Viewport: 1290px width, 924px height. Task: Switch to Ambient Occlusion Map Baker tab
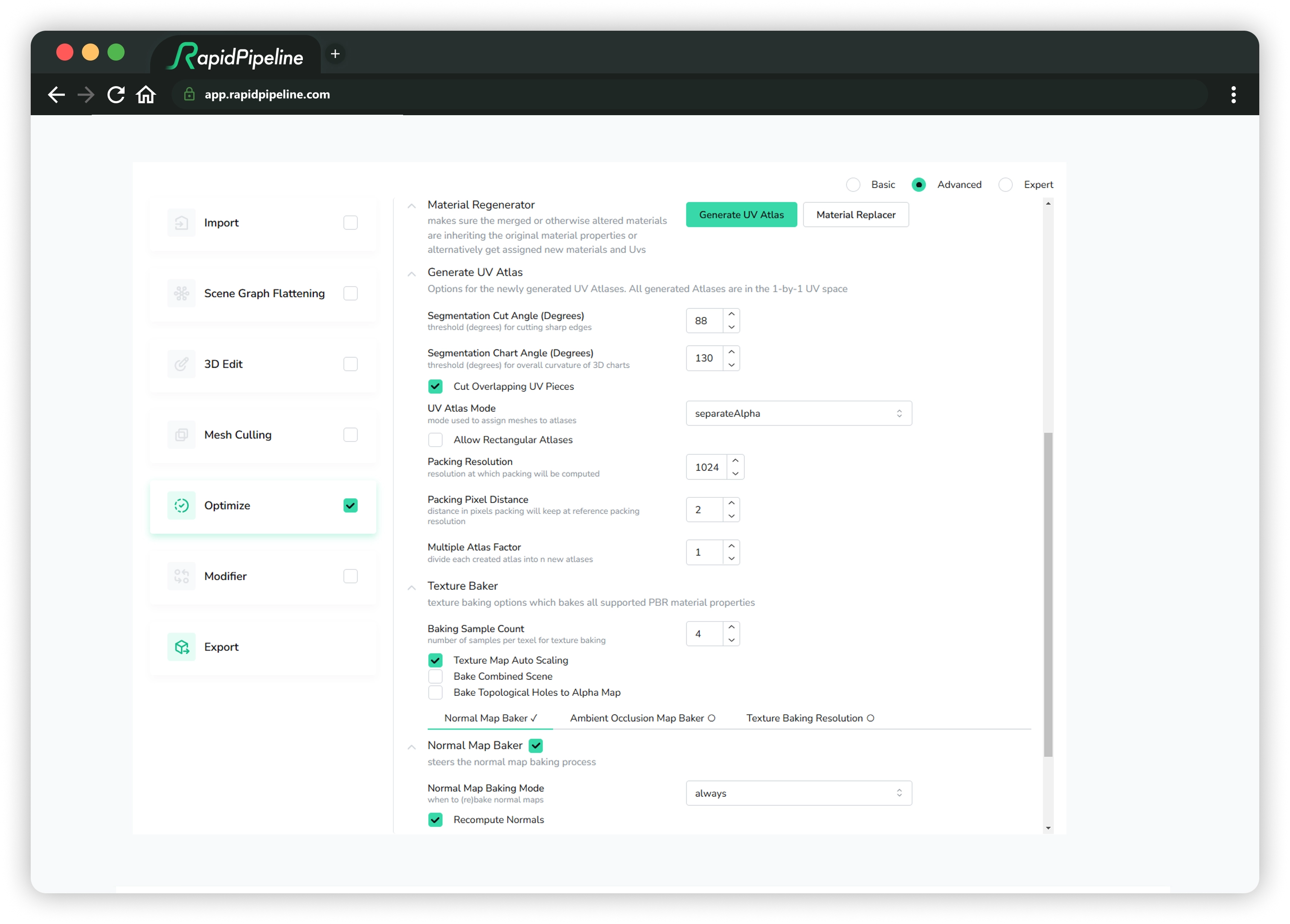[x=643, y=718]
